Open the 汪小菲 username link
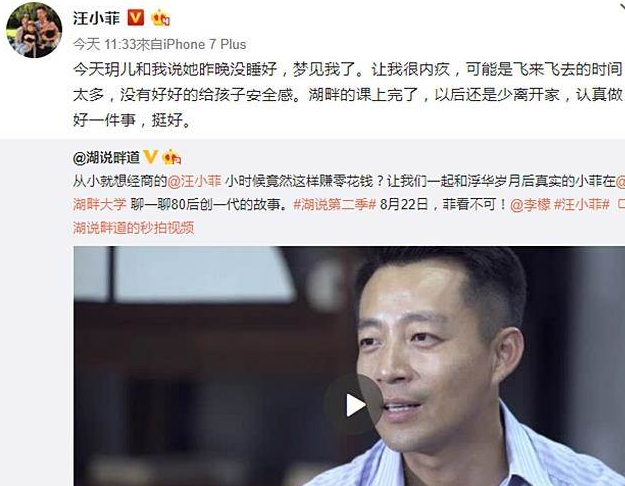The width and height of the screenshot is (625, 486). click(96, 18)
